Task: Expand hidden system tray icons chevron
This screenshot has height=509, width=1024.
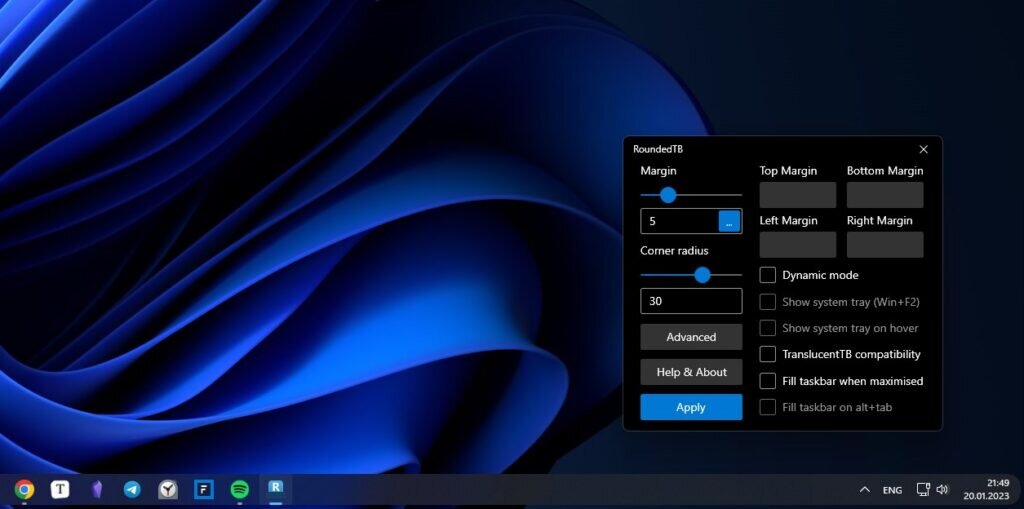Action: coord(865,489)
